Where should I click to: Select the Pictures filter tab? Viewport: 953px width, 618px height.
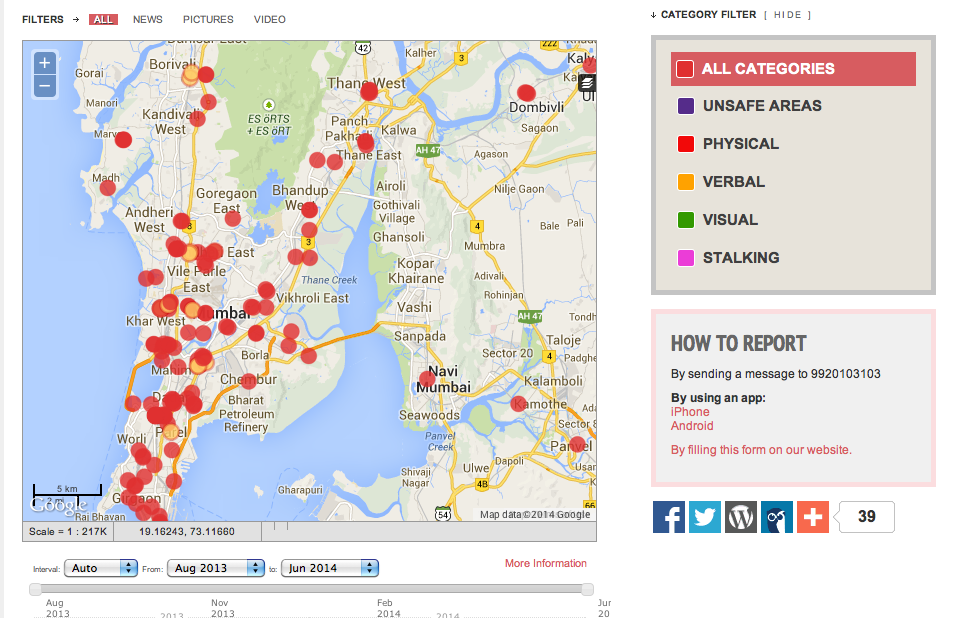(x=208, y=19)
